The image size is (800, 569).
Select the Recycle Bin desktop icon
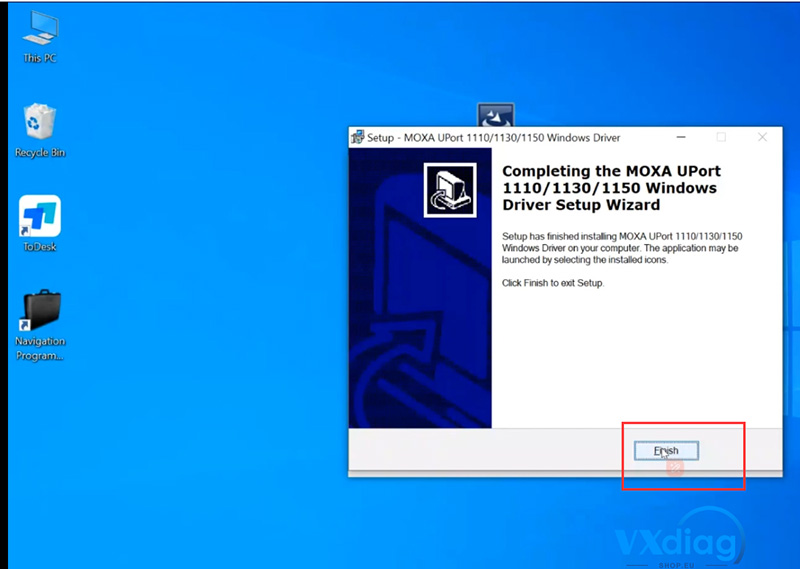point(40,130)
